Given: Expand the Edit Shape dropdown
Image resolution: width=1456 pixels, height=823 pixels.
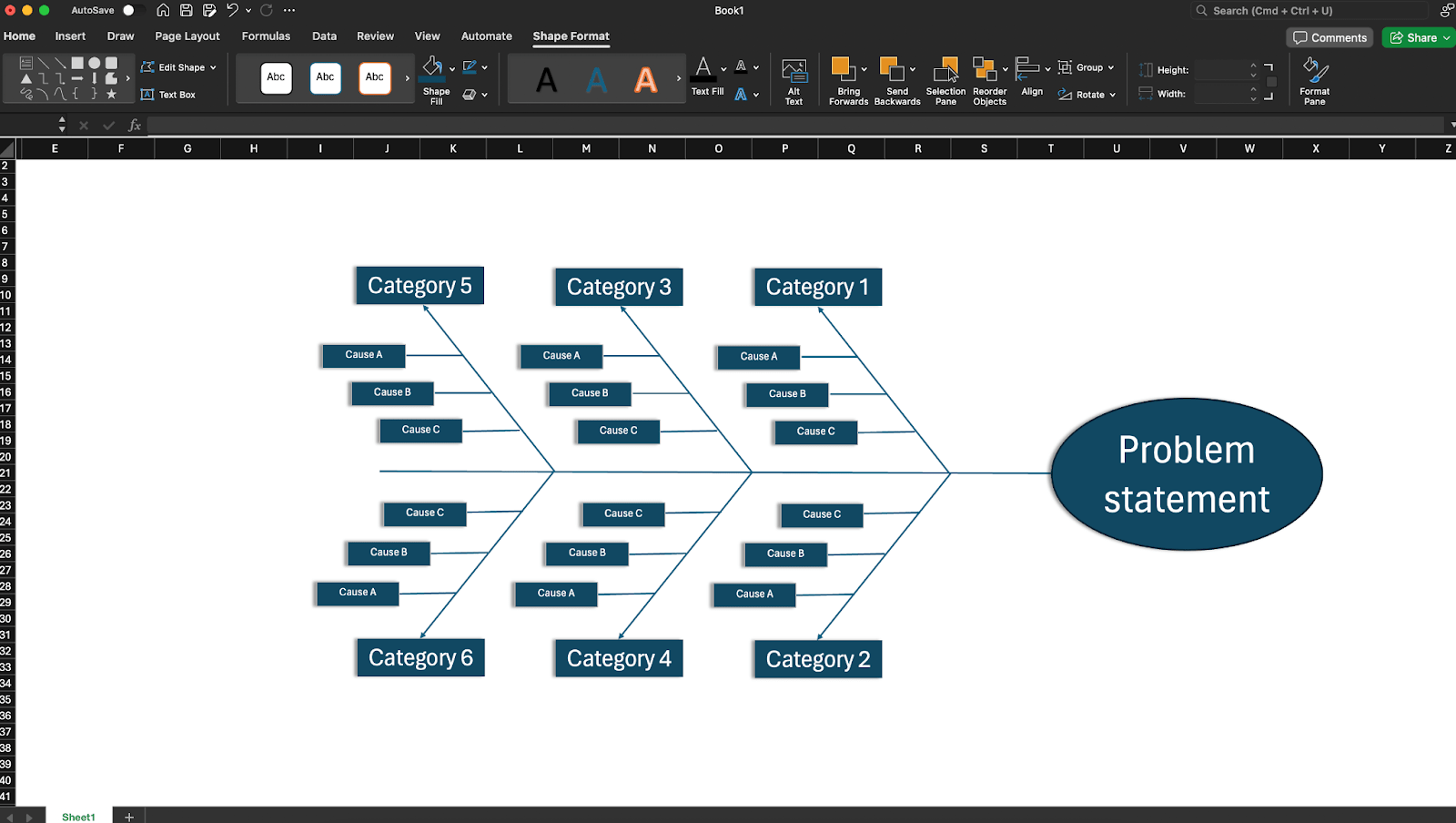Looking at the screenshot, I should 211,66.
